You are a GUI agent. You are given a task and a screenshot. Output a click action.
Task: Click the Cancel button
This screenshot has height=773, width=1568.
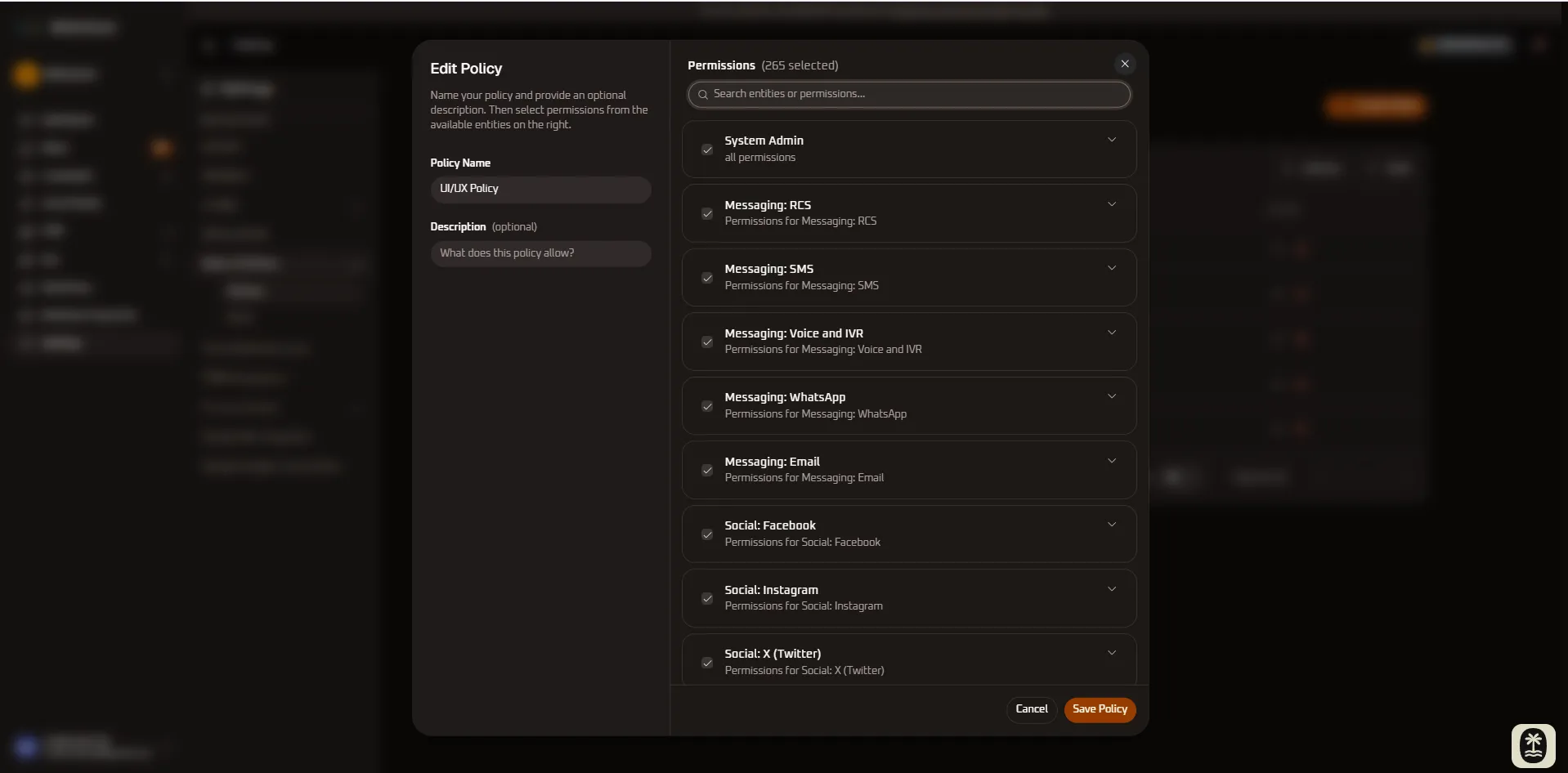pyautogui.click(x=1032, y=709)
